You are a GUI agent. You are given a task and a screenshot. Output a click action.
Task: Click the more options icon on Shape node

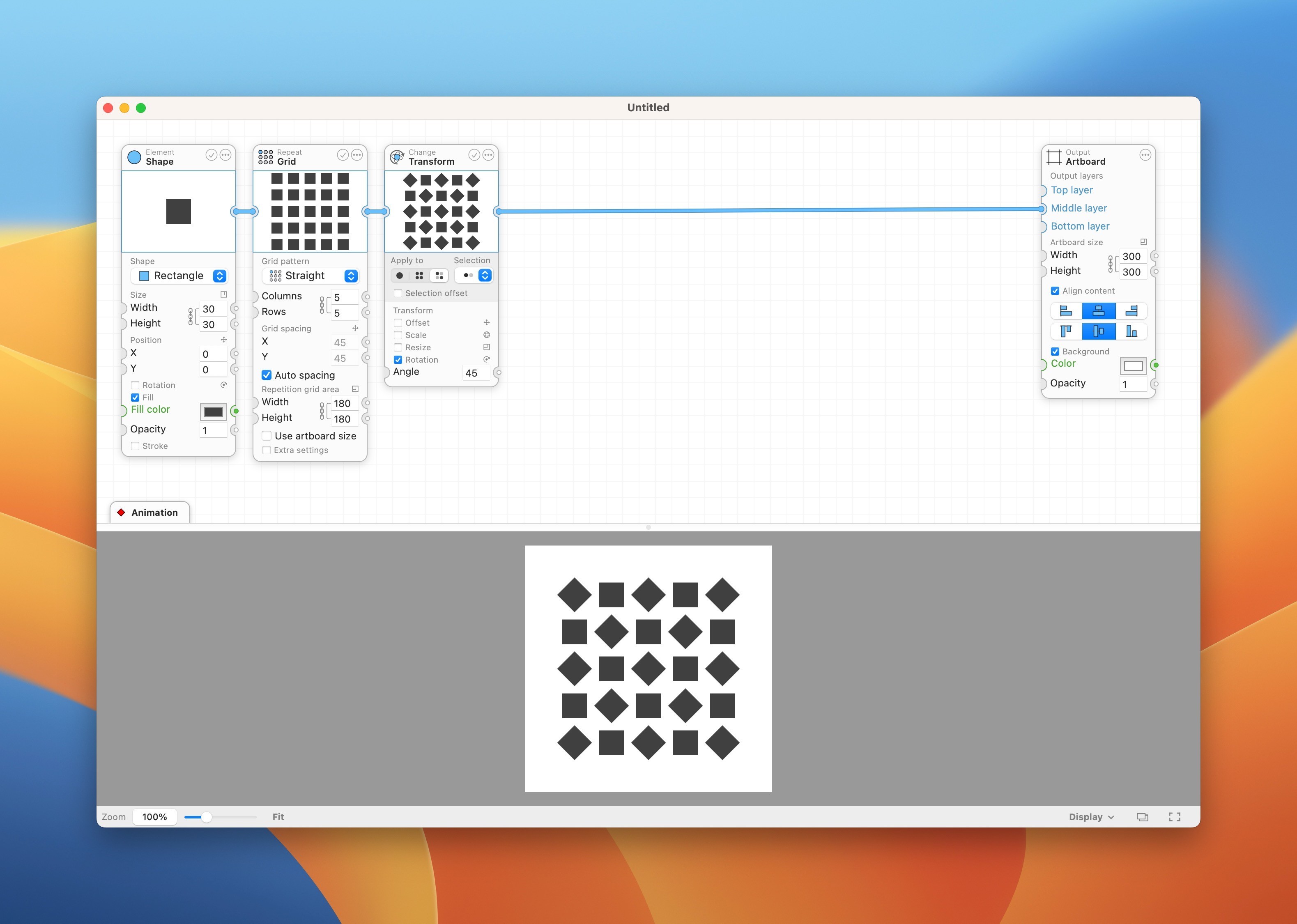click(x=225, y=155)
